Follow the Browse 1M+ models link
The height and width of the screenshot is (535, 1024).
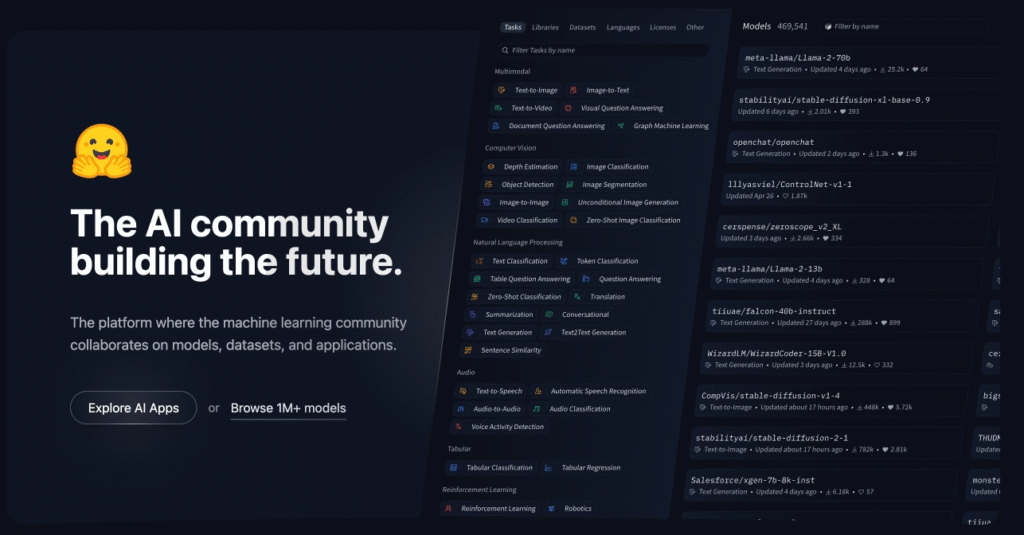click(x=288, y=408)
